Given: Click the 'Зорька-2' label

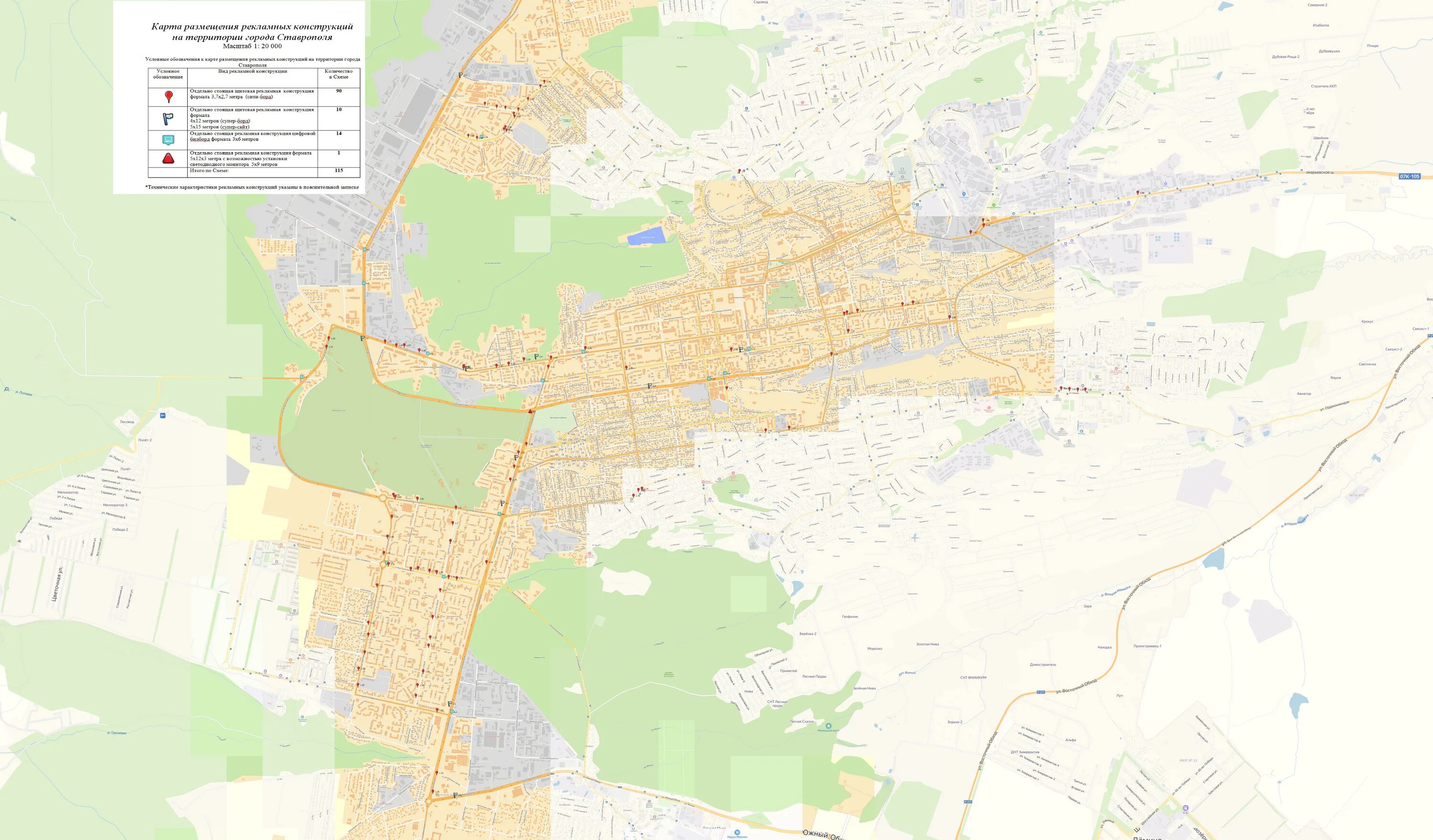Looking at the screenshot, I should click(955, 722).
